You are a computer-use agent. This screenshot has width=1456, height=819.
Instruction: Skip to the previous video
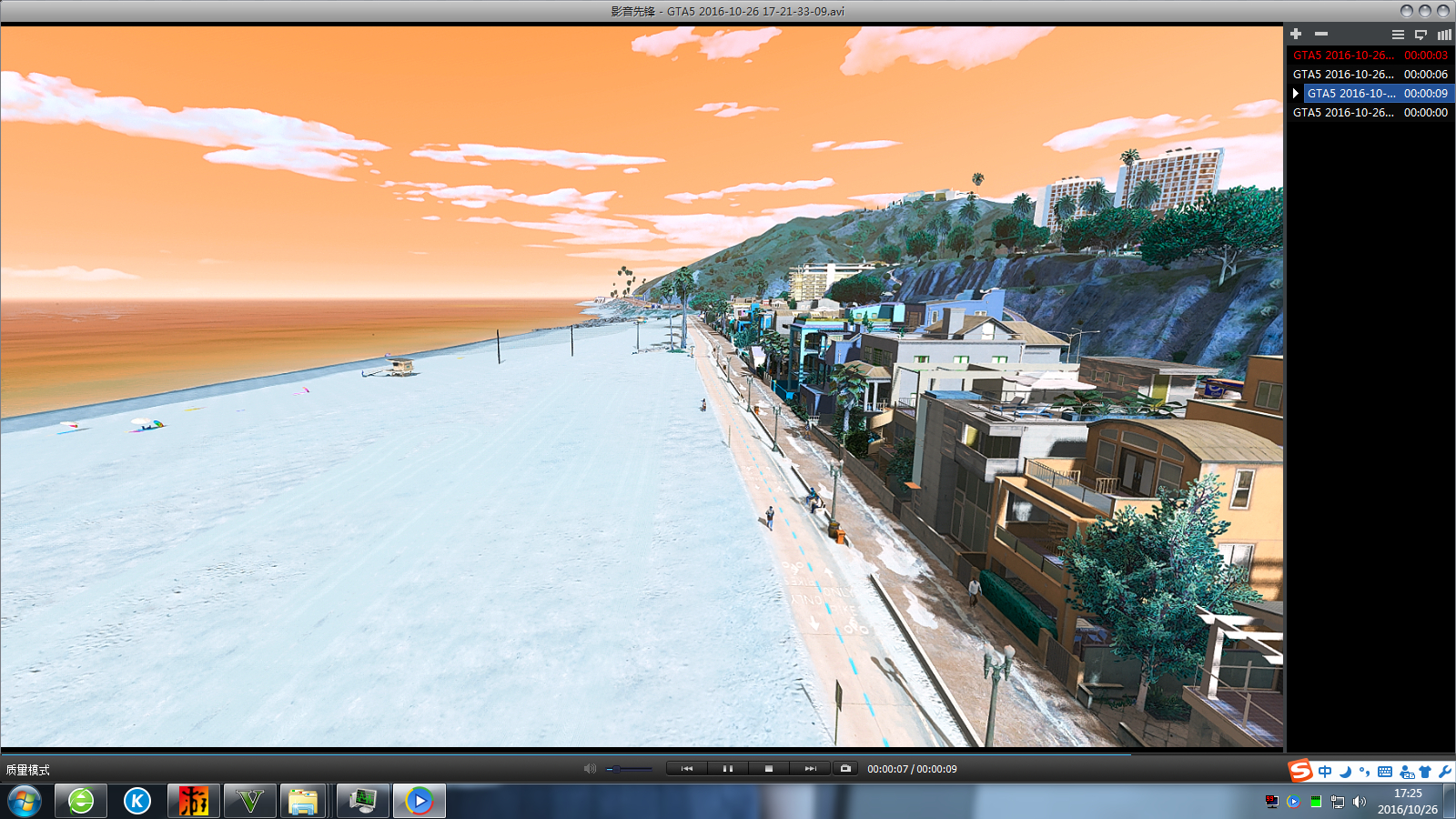687,769
